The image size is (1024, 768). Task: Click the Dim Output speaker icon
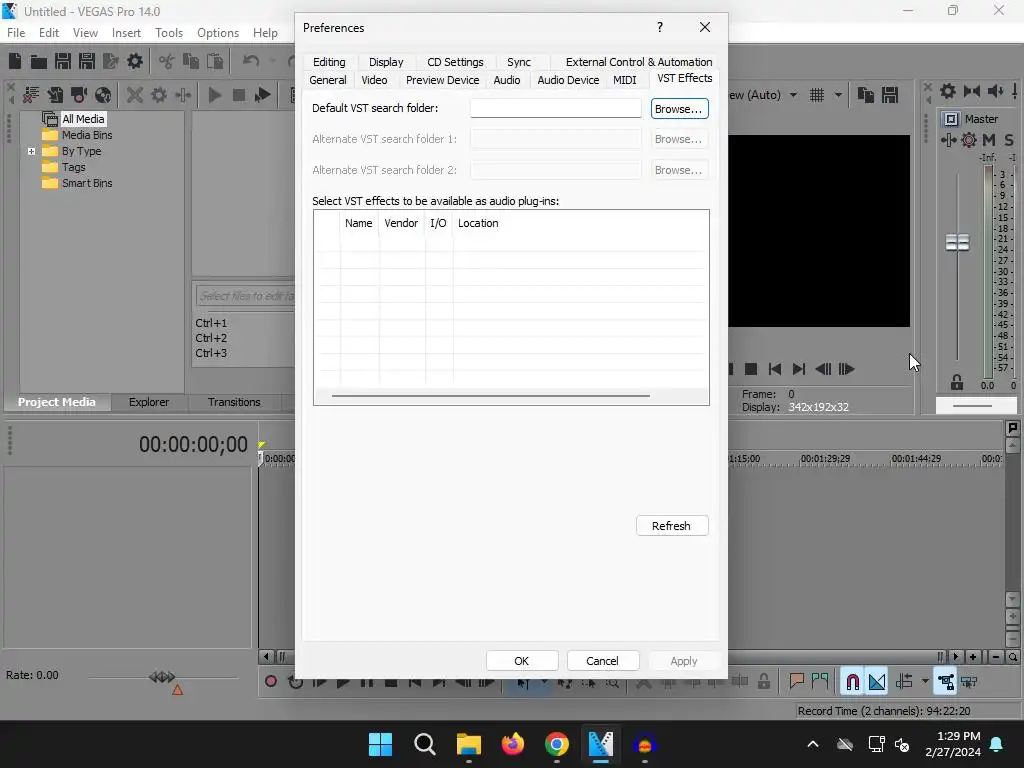point(995,91)
